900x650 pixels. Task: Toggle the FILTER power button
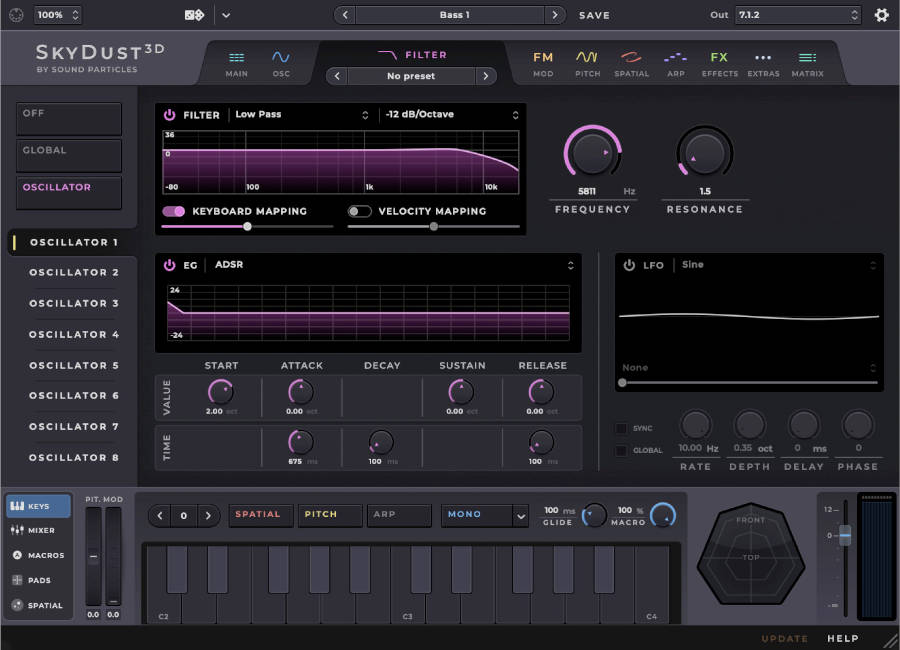(x=169, y=114)
